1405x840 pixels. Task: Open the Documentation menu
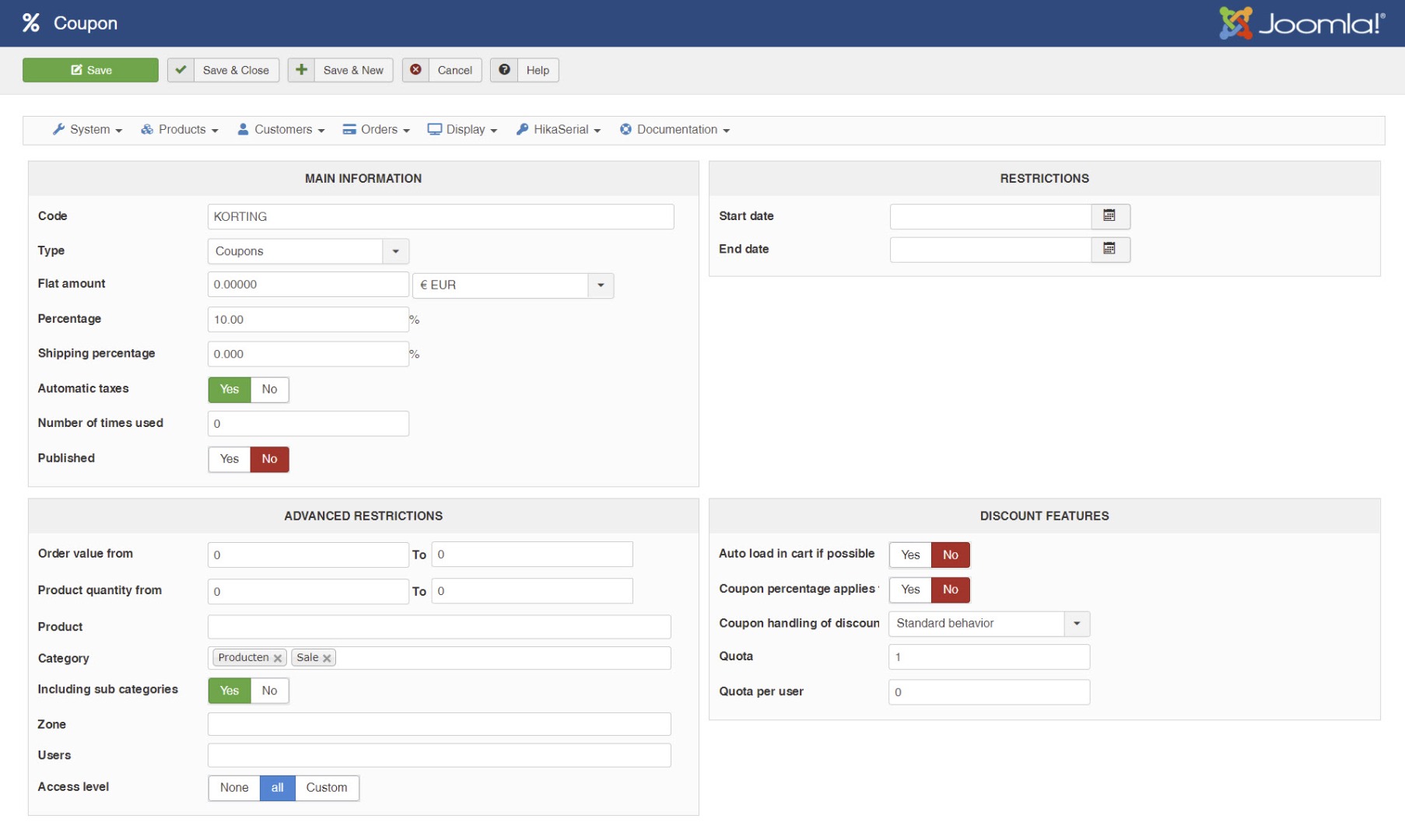[x=674, y=130]
